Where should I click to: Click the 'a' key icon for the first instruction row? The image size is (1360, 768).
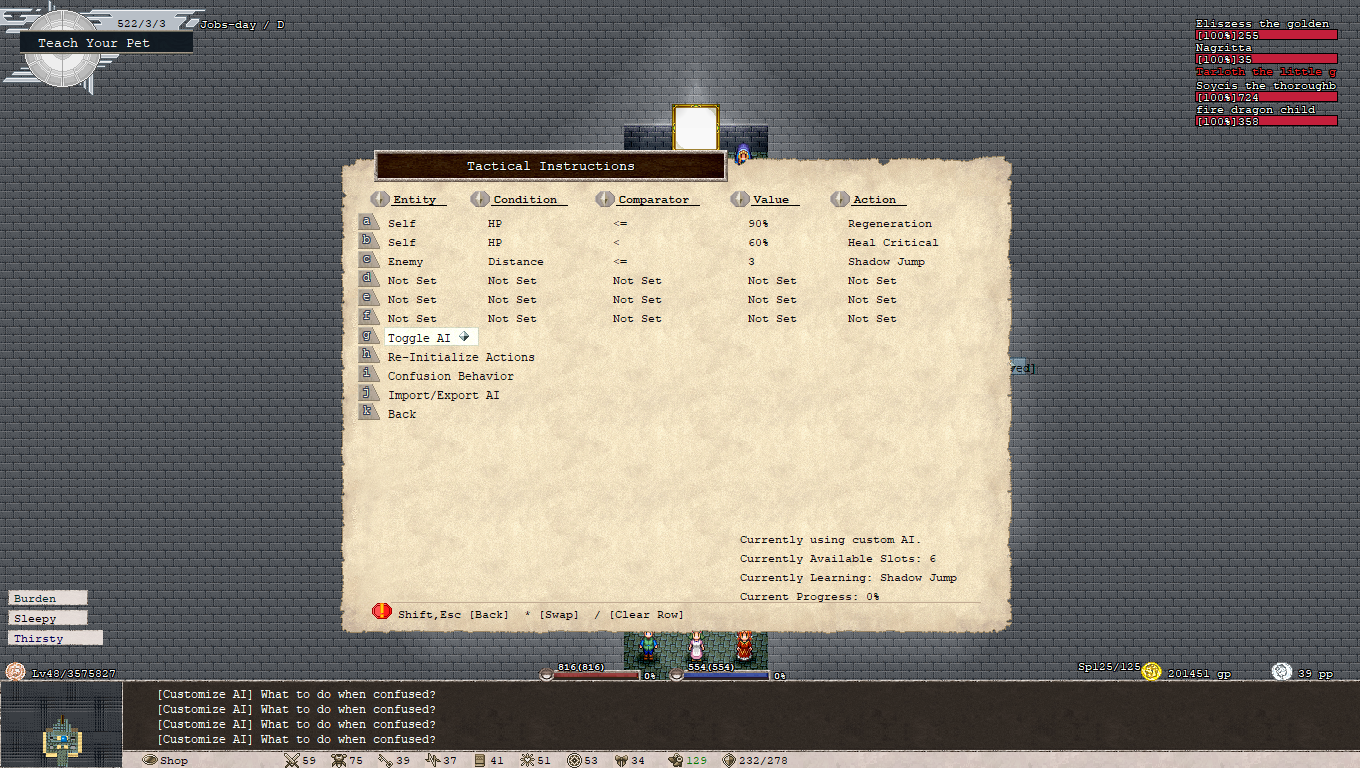pos(369,222)
